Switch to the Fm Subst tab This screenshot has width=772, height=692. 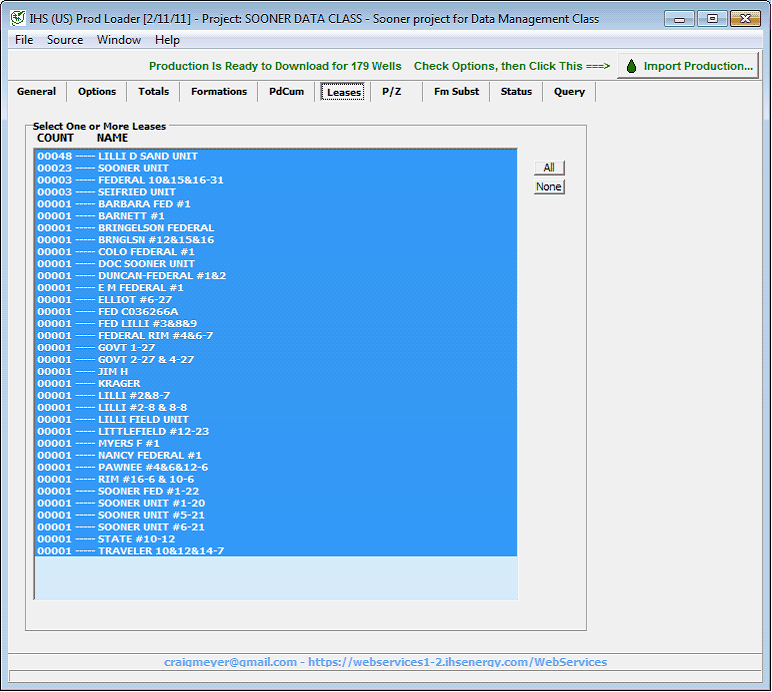tap(456, 92)
